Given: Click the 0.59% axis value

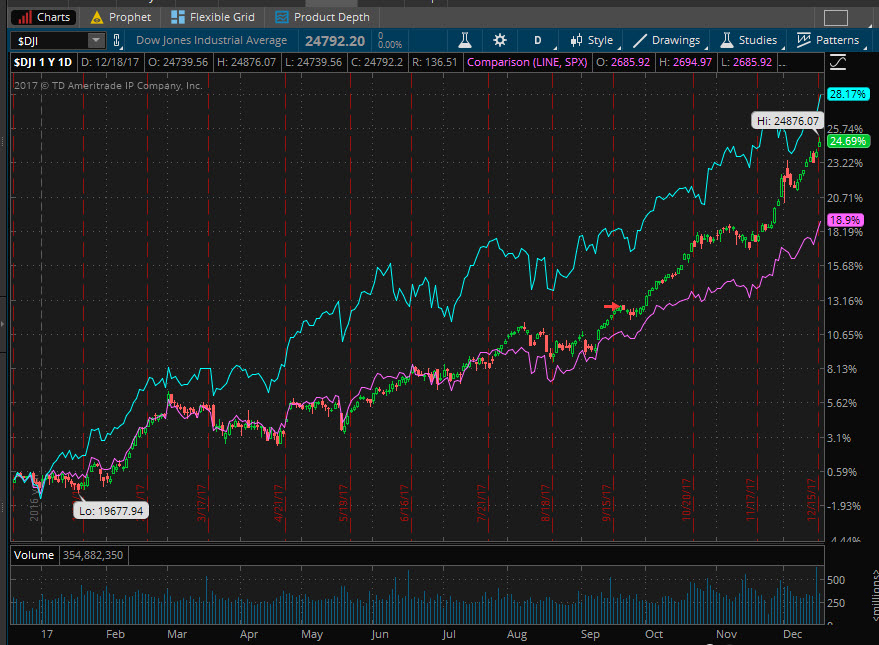Looking at the screenshot, I should tap(841, 472).
